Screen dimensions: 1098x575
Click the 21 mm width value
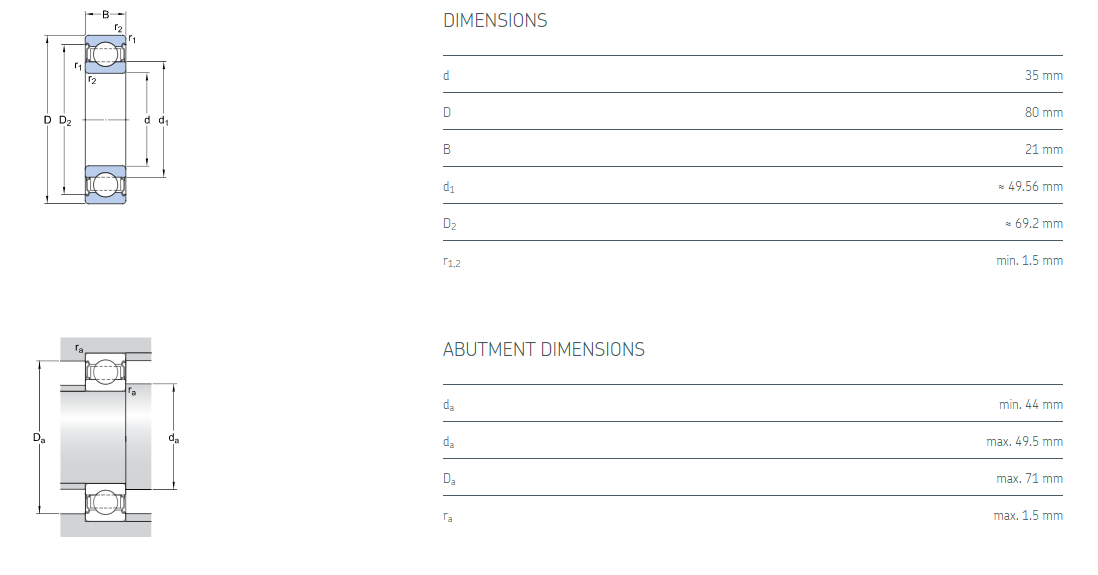[1044, 149]
